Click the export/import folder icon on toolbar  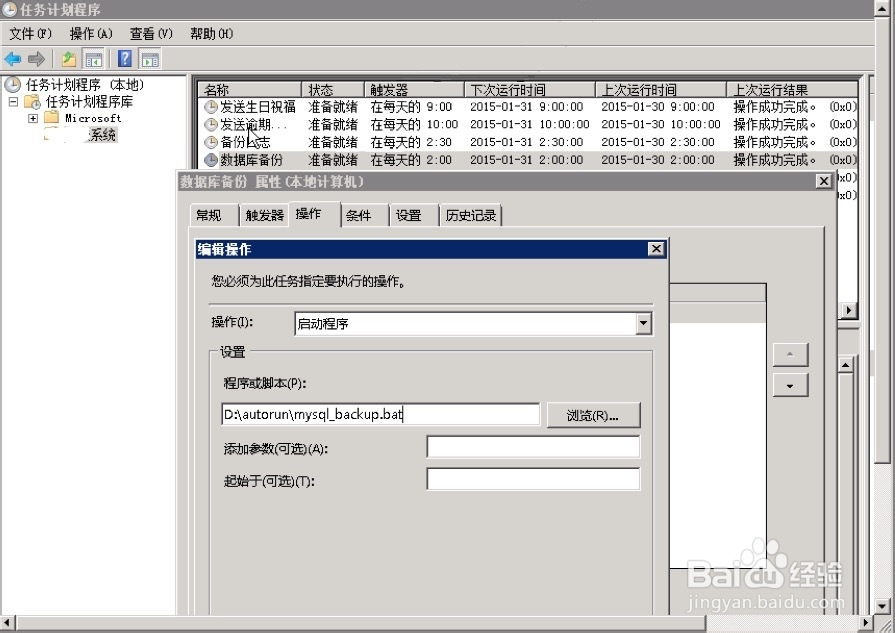68,58
